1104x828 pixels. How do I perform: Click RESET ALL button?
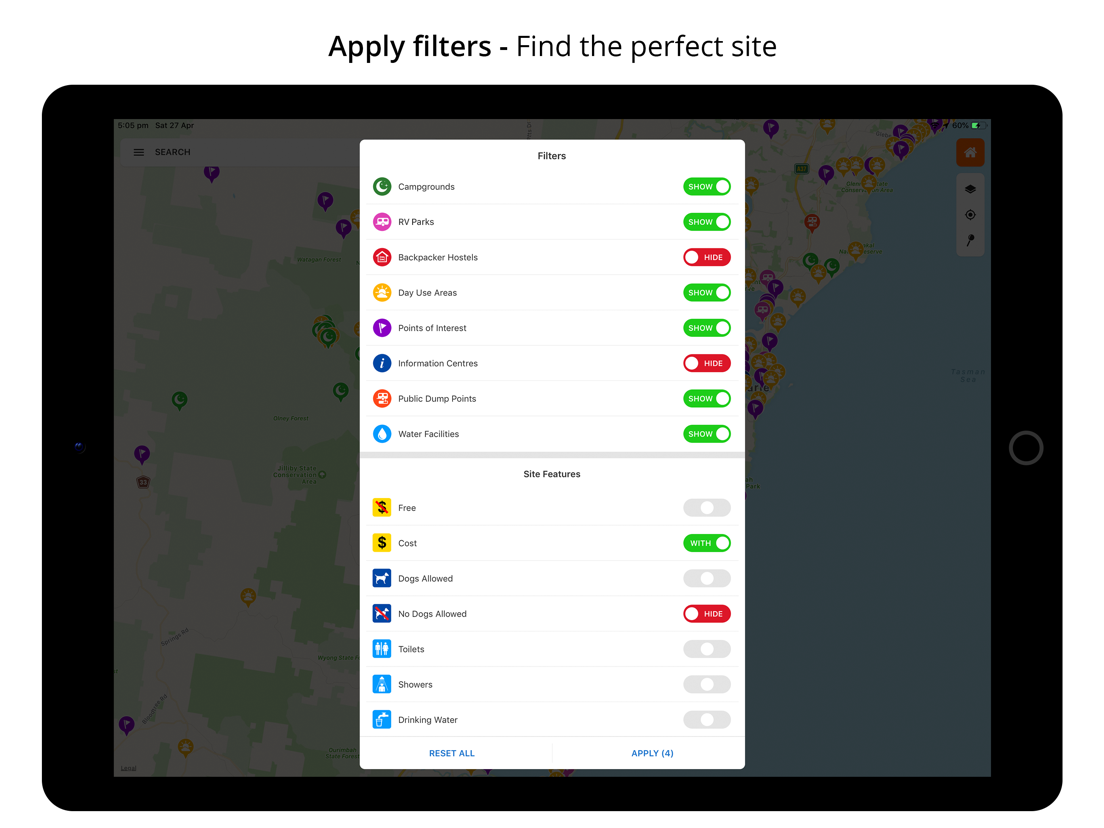coord(452,753)
